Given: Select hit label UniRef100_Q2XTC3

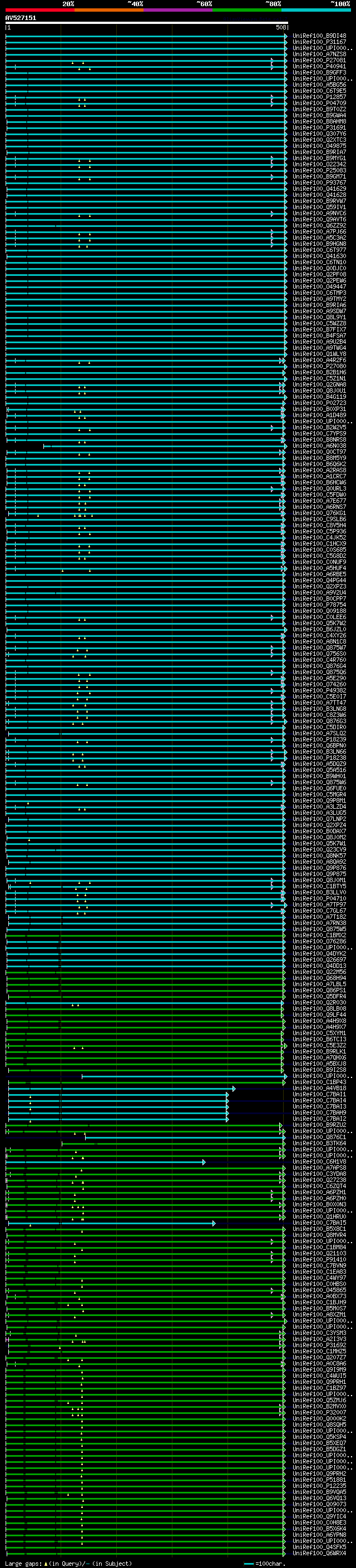Looking at the screenshot, I should pos(319,140).
